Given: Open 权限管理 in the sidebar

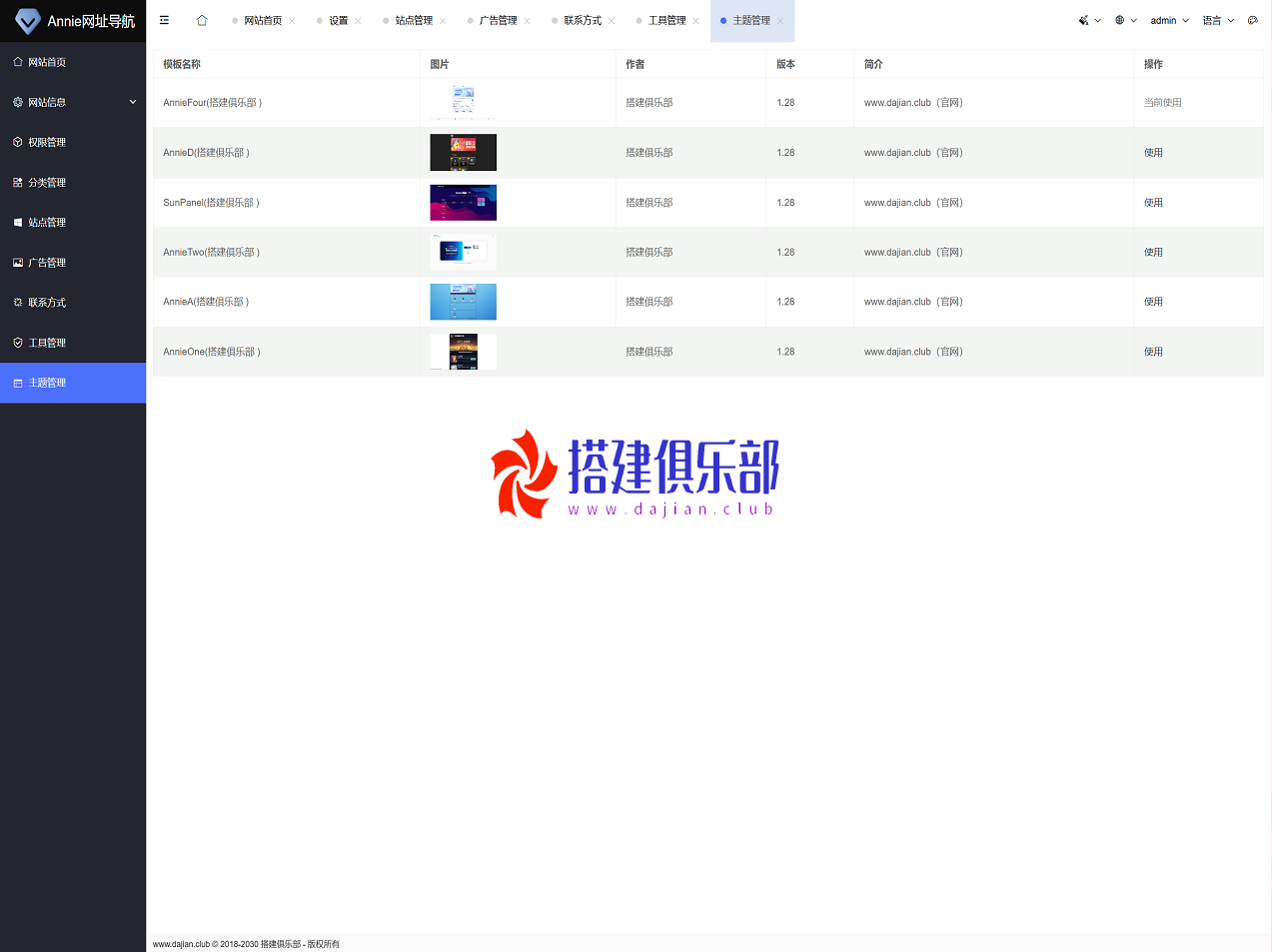Looking at the screenshot, I should (x=73, y=142).
